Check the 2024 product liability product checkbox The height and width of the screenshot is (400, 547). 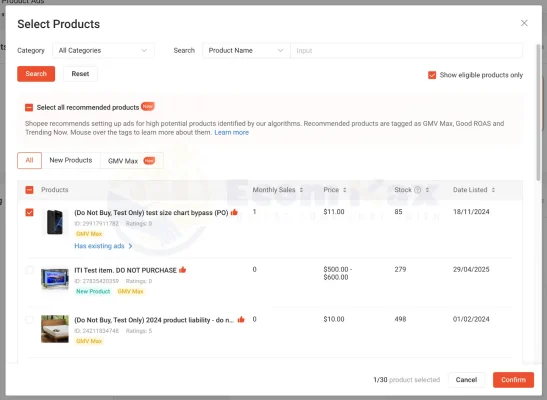pos(29,320)
